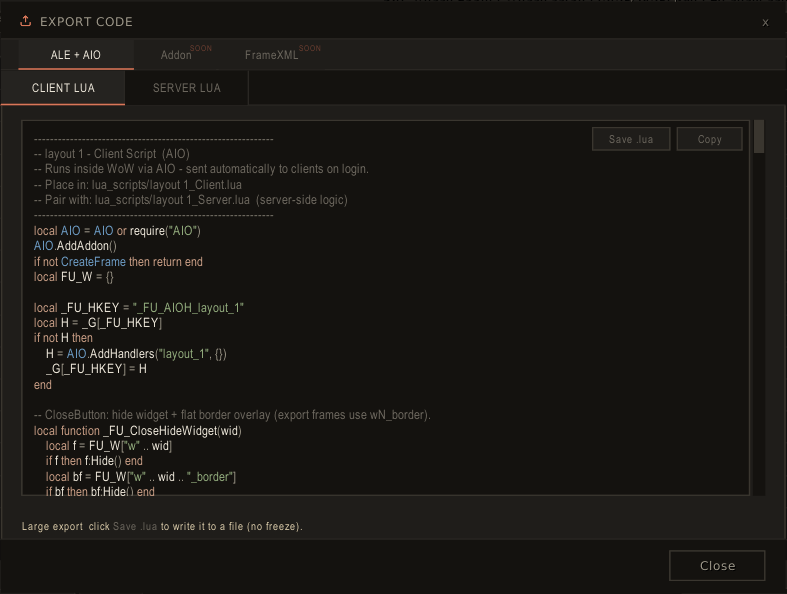Click the 'Runs inside WoW via AIO' comment
Viewport: 787px width, 594px height.
[201, 169]
